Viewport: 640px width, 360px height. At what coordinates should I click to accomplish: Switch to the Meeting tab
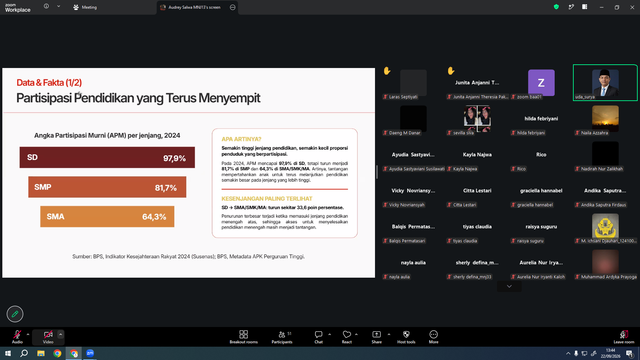pyautogui.click(x=85, y=7)
